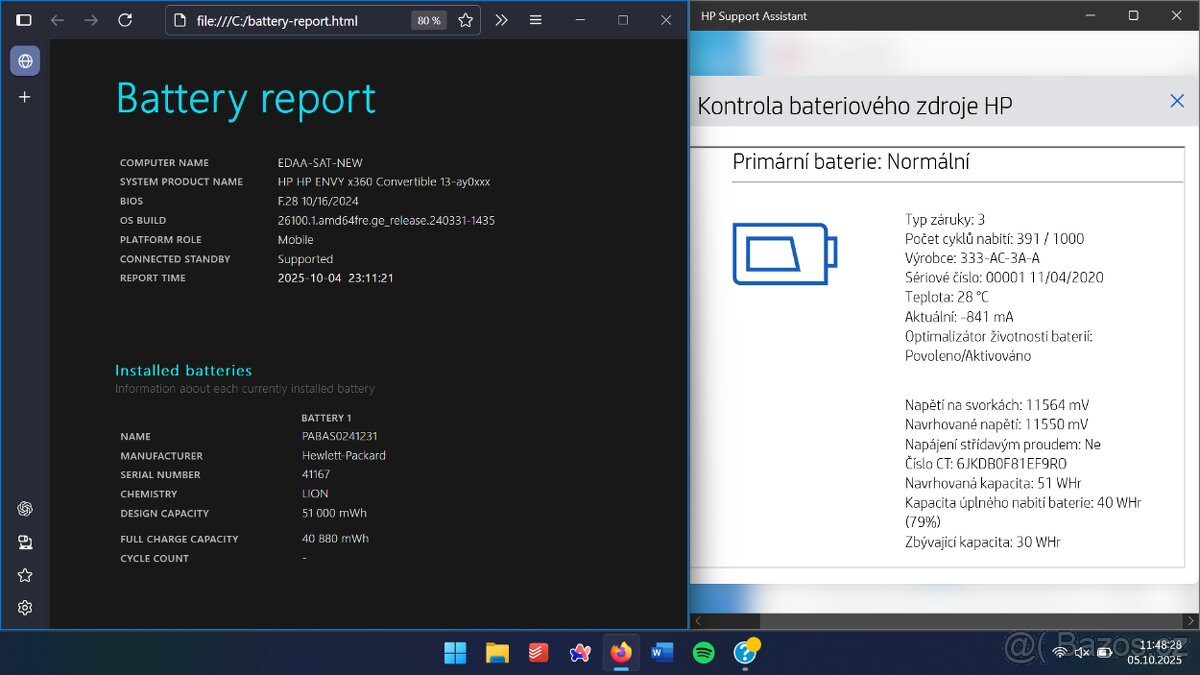Image resolution: width=1200 pixels, height=675 pixels.
Task: Click the 80% zoom level indicator
Action: coord(429,20)
